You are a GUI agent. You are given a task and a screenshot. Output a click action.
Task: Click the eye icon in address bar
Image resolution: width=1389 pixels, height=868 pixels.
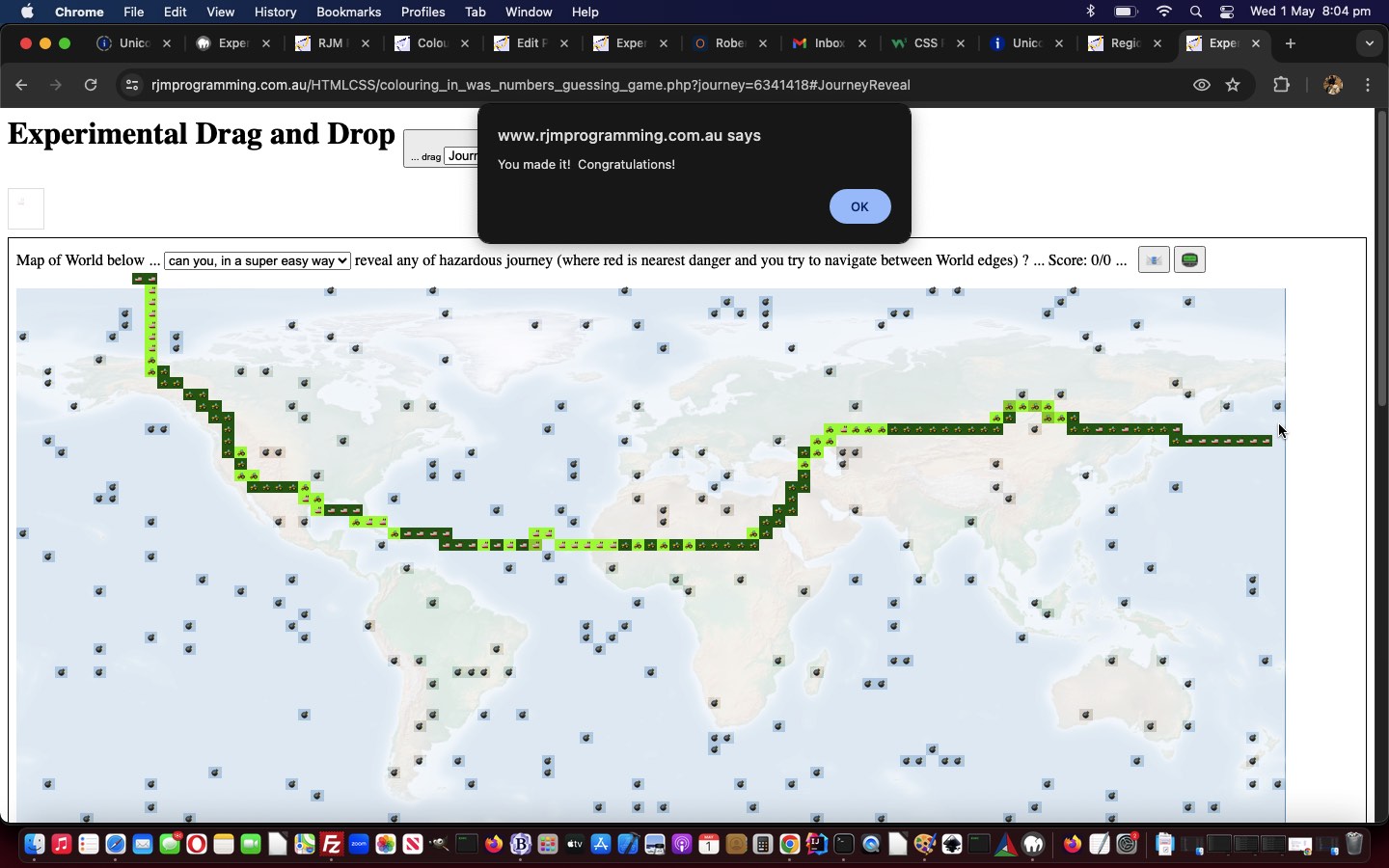[1202, 85]
